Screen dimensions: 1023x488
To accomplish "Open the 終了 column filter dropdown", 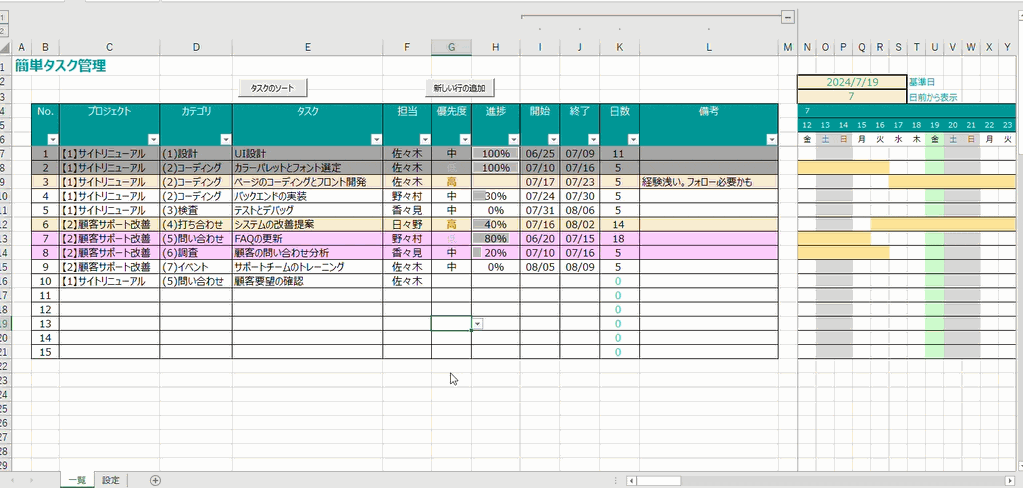I will coord(593,139).
